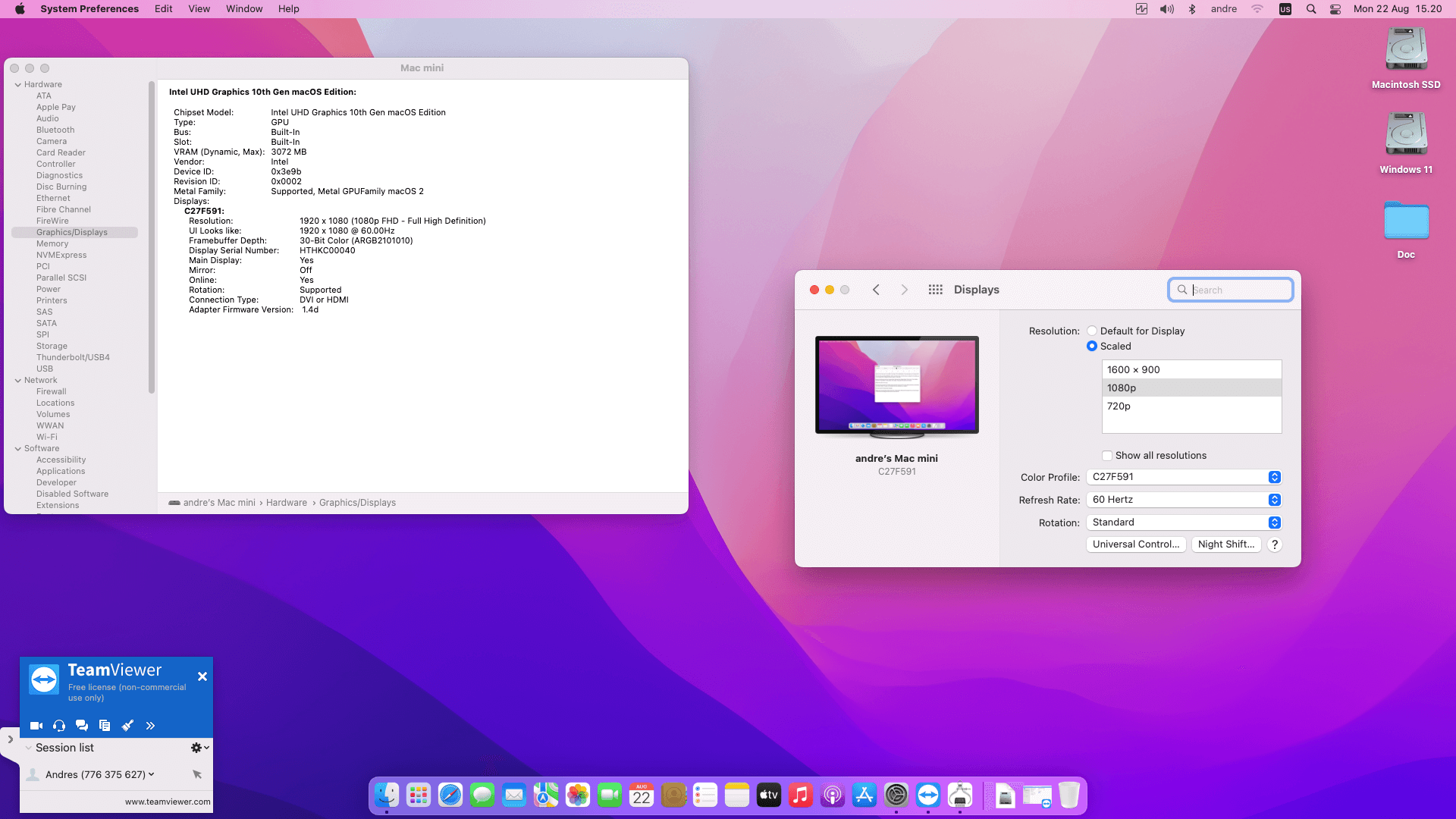
Task: Open the TeamViewer chat bubble icon
Action: pos(82,726)
